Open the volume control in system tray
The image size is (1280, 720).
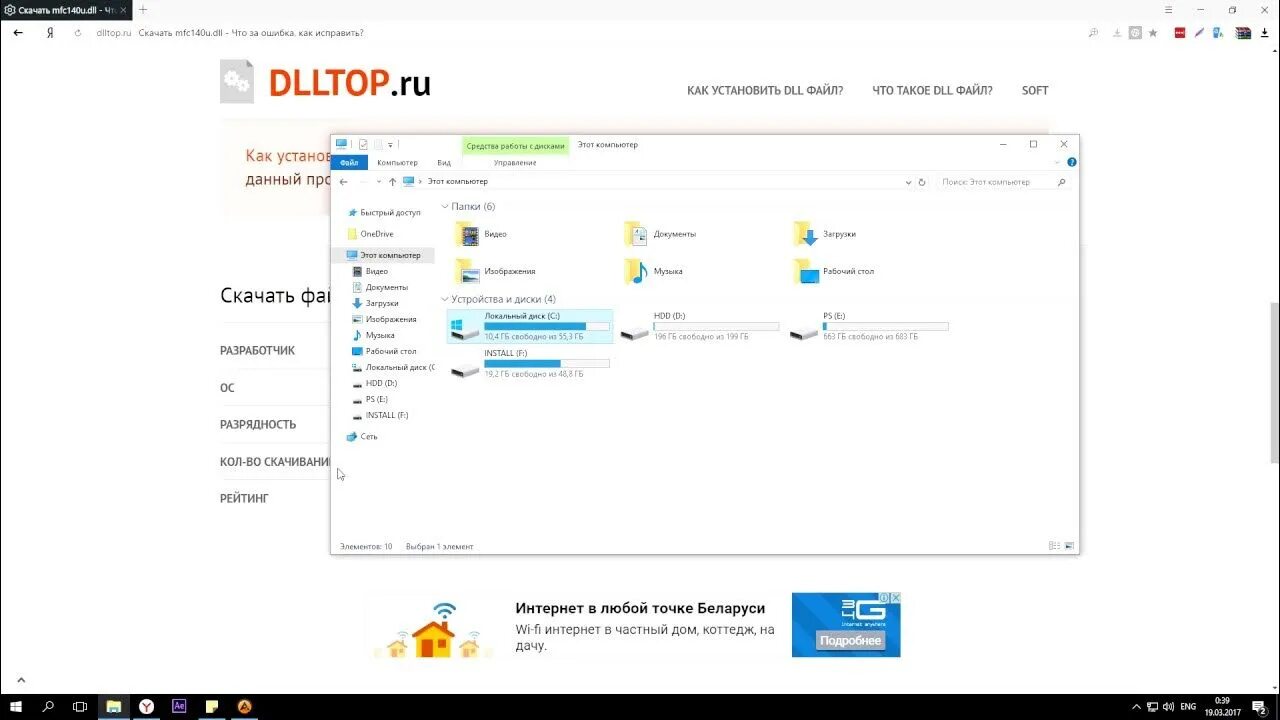click(1167, 707)
